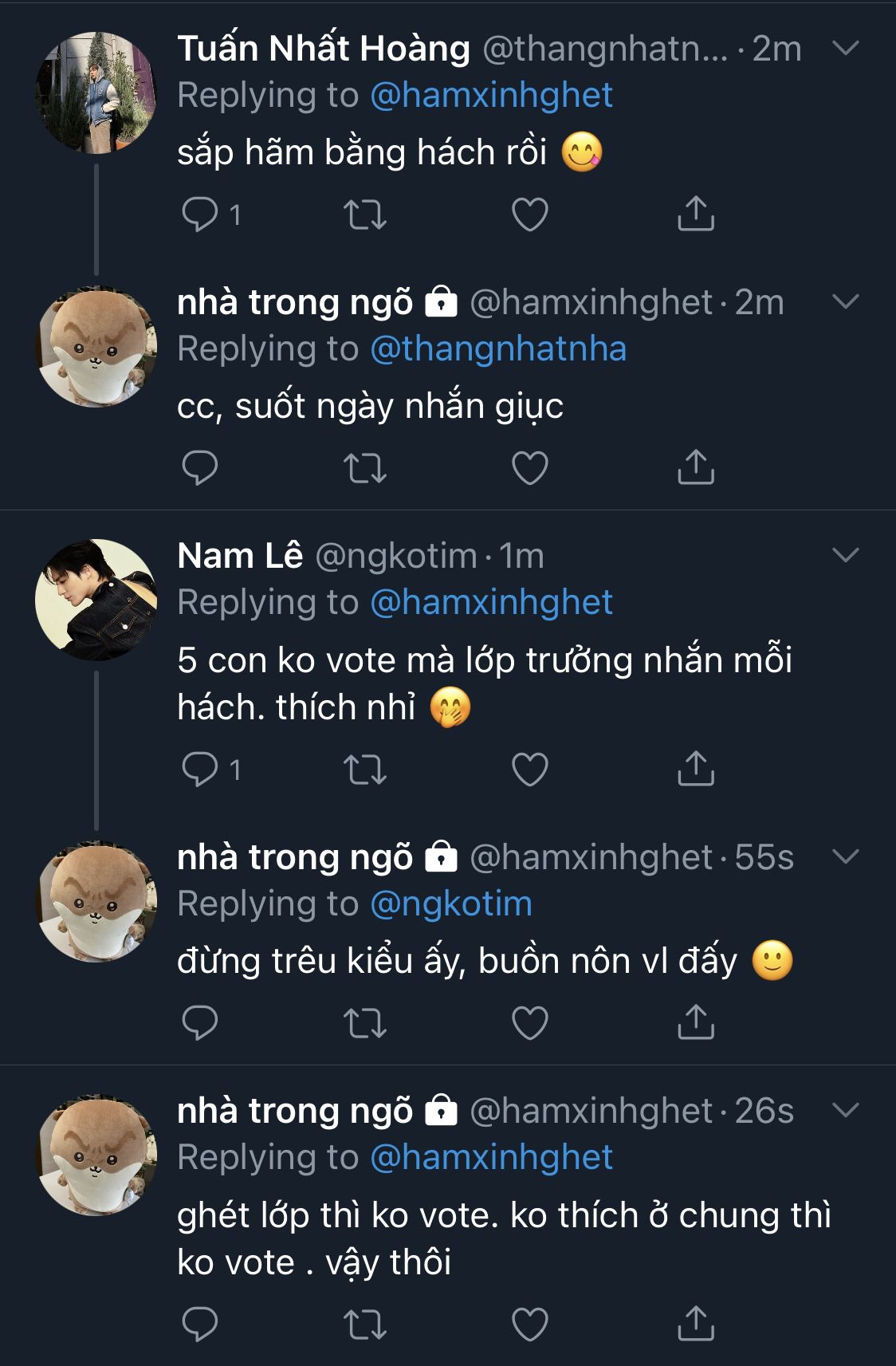Reply to Nam Lê's tweet

pyautogui.click(x=199, y=769)
